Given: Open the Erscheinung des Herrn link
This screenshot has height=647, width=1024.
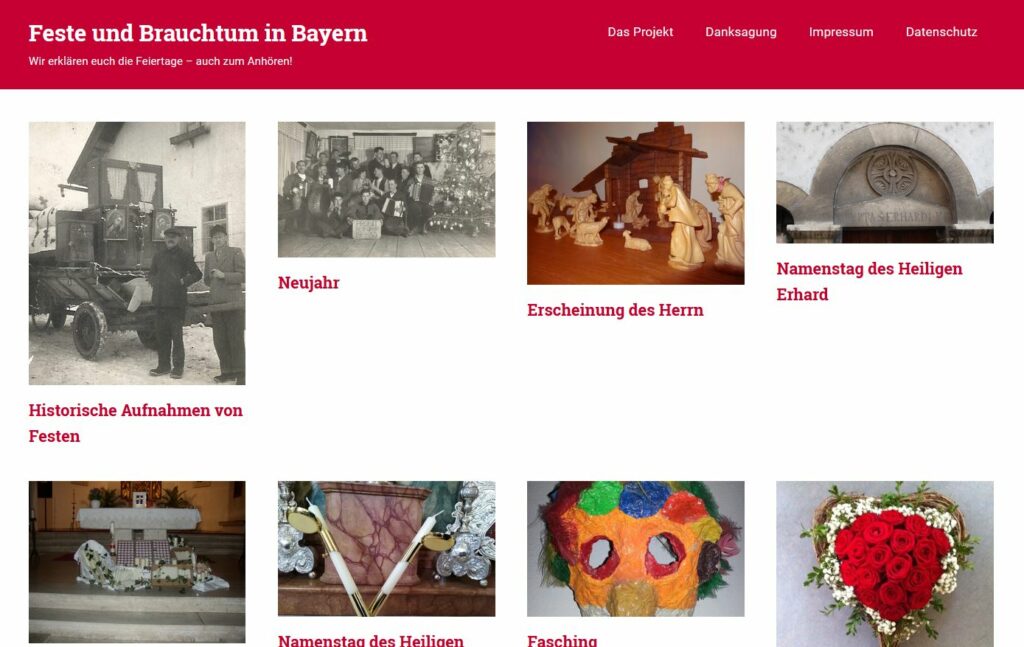Looking at the screenshot, I should pyautogui.click(x=615, y=310).
